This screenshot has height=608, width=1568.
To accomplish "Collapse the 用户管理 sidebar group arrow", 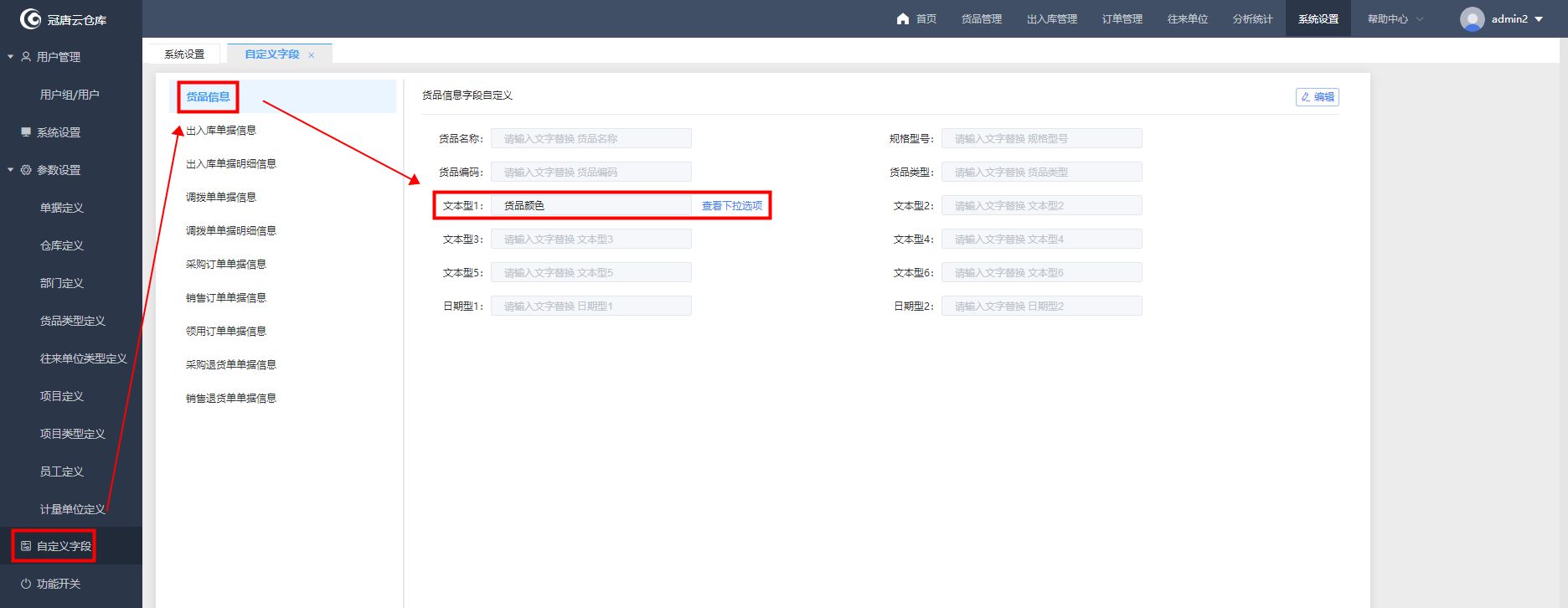I will (11, 57).
